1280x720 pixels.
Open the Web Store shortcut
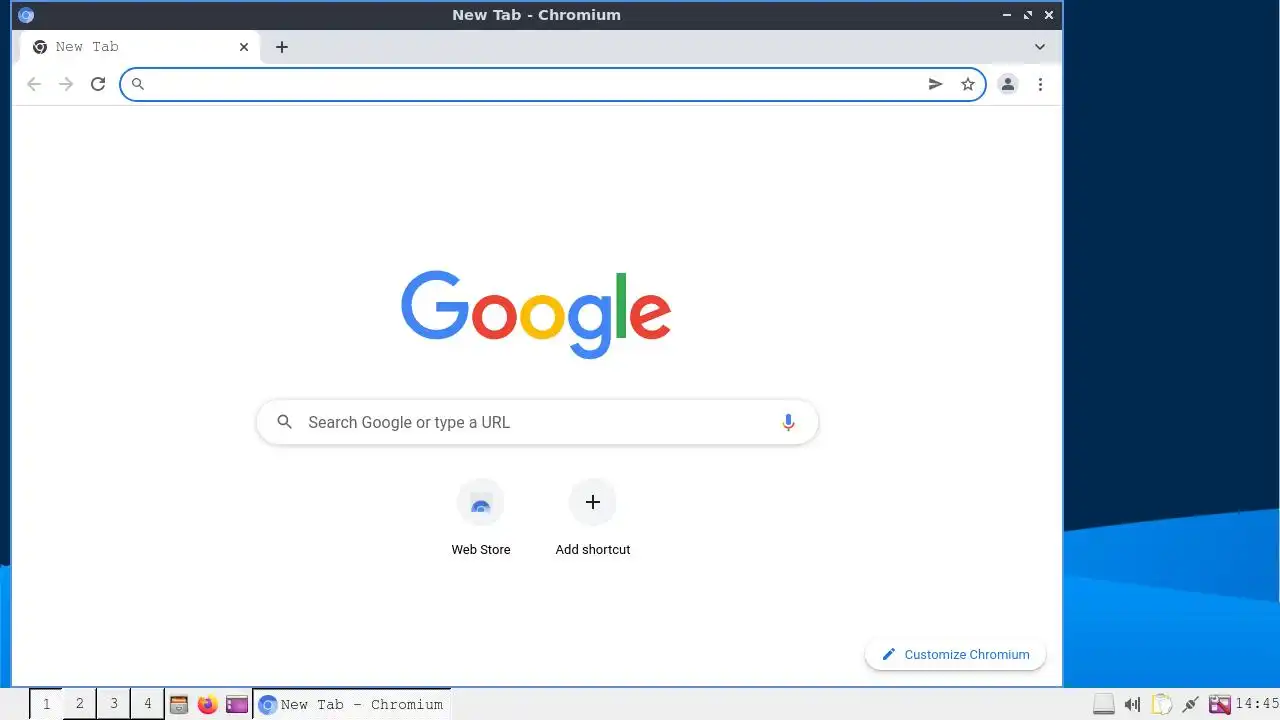[481, 518]
